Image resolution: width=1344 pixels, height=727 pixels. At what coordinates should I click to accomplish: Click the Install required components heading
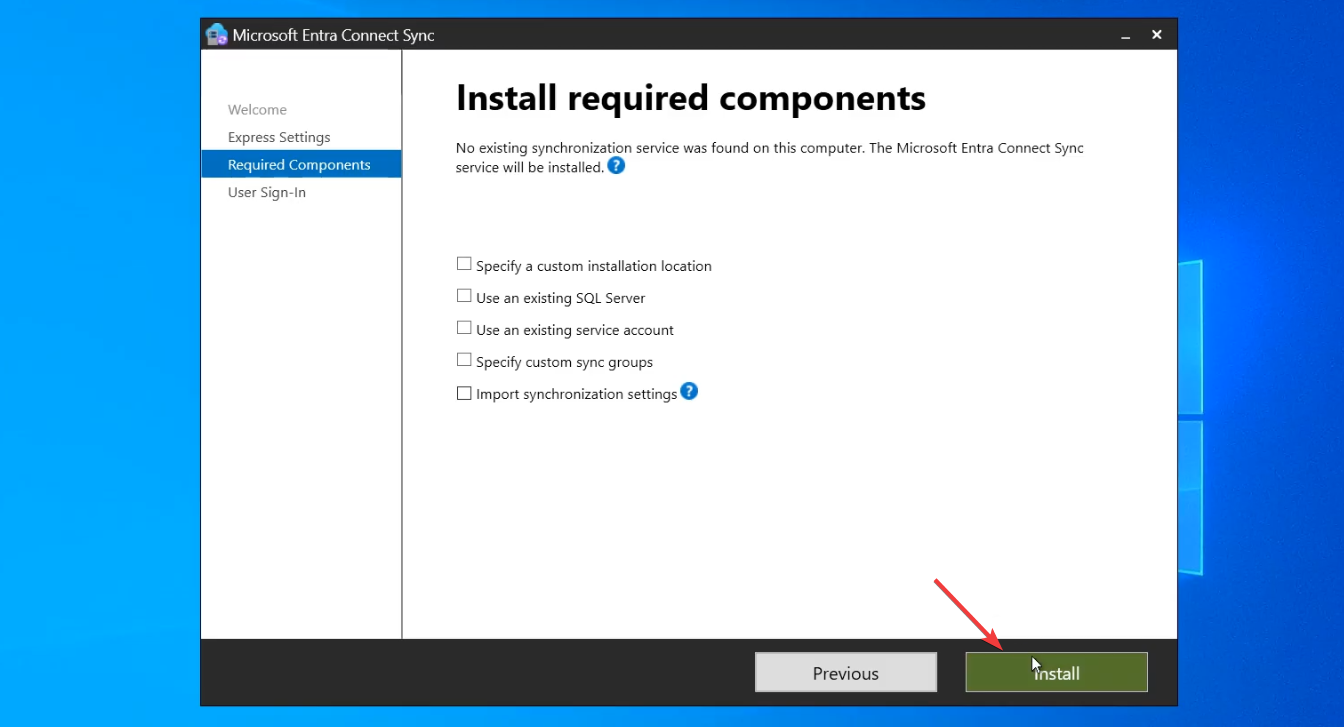coord(691,99)
